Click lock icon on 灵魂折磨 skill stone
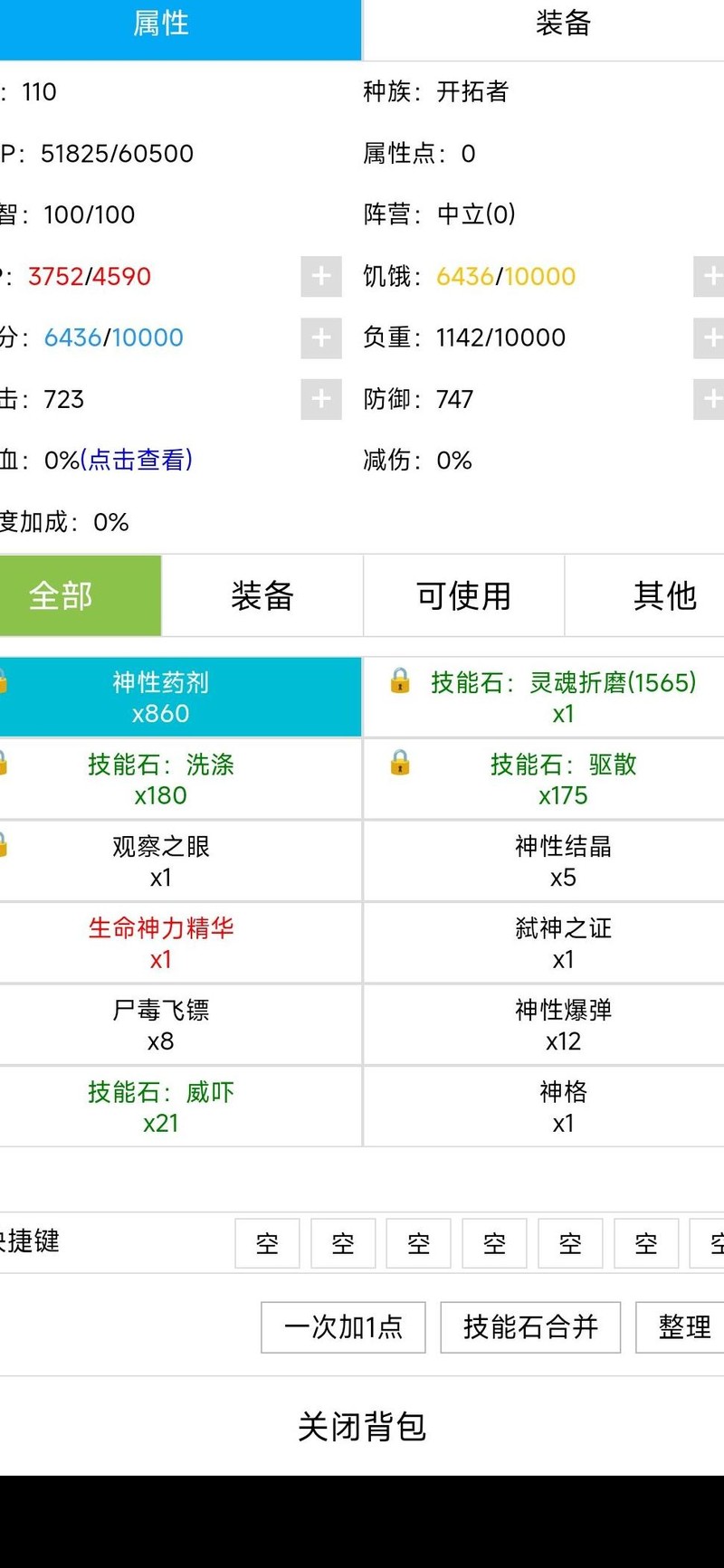 click(x=399, y=680)
